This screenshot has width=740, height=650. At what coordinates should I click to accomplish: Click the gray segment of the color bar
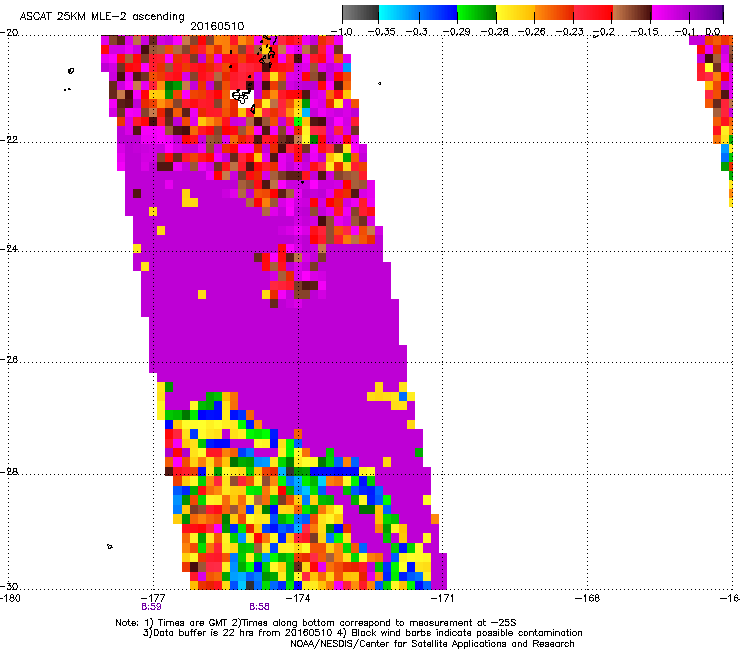(x=361, y=12)
